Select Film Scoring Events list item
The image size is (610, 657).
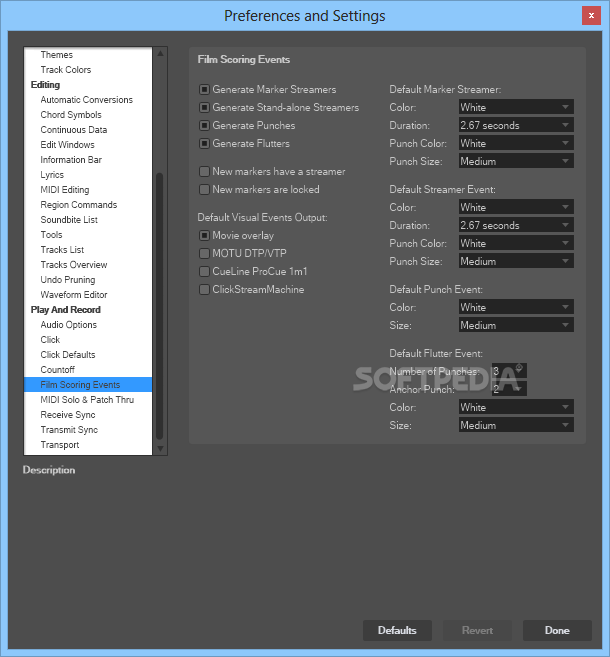pyautogui.click(x=88, y=385)
